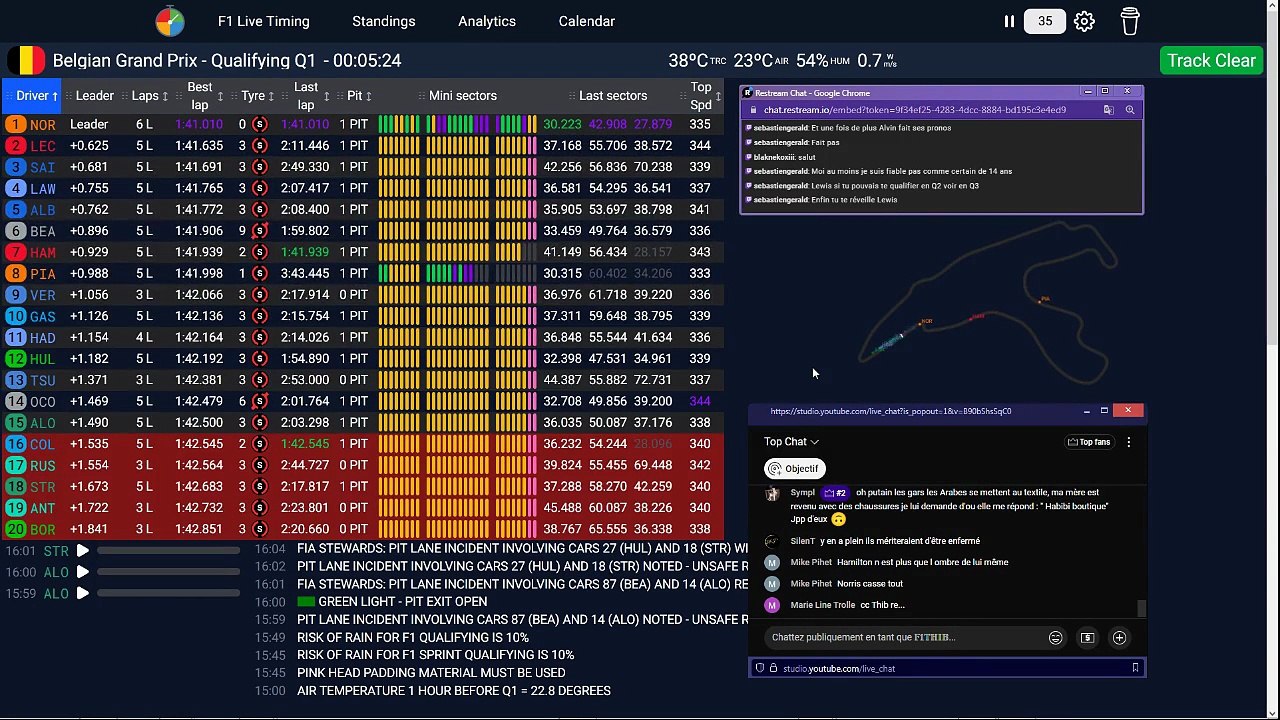Sort table by Laps column
Image resolution: width=1280 pixels, height=720 pixels.
[152, 96]
